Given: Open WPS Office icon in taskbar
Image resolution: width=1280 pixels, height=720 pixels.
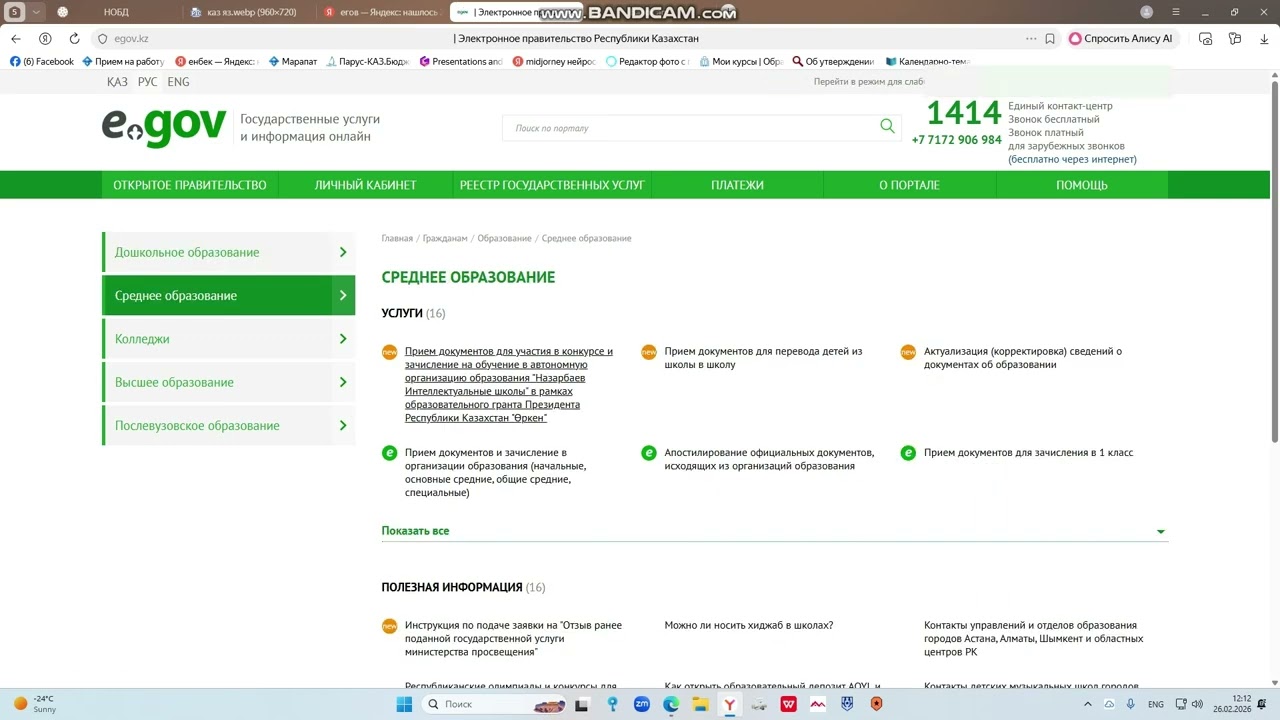Looking at the screenshot, I should tap(788, 704).
